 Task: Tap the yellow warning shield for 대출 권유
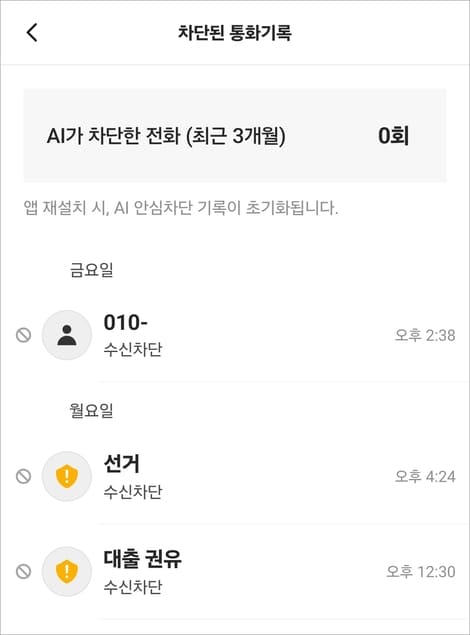67,571
